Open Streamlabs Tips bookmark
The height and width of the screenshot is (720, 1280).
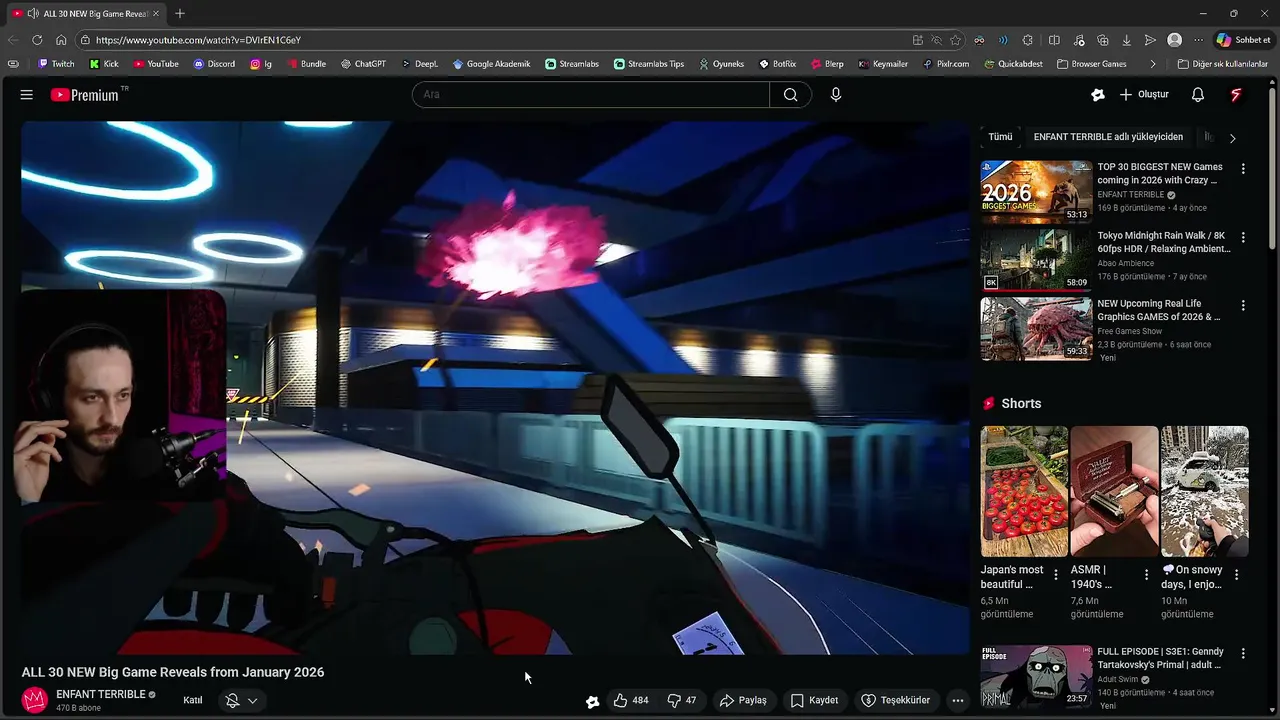649,64
